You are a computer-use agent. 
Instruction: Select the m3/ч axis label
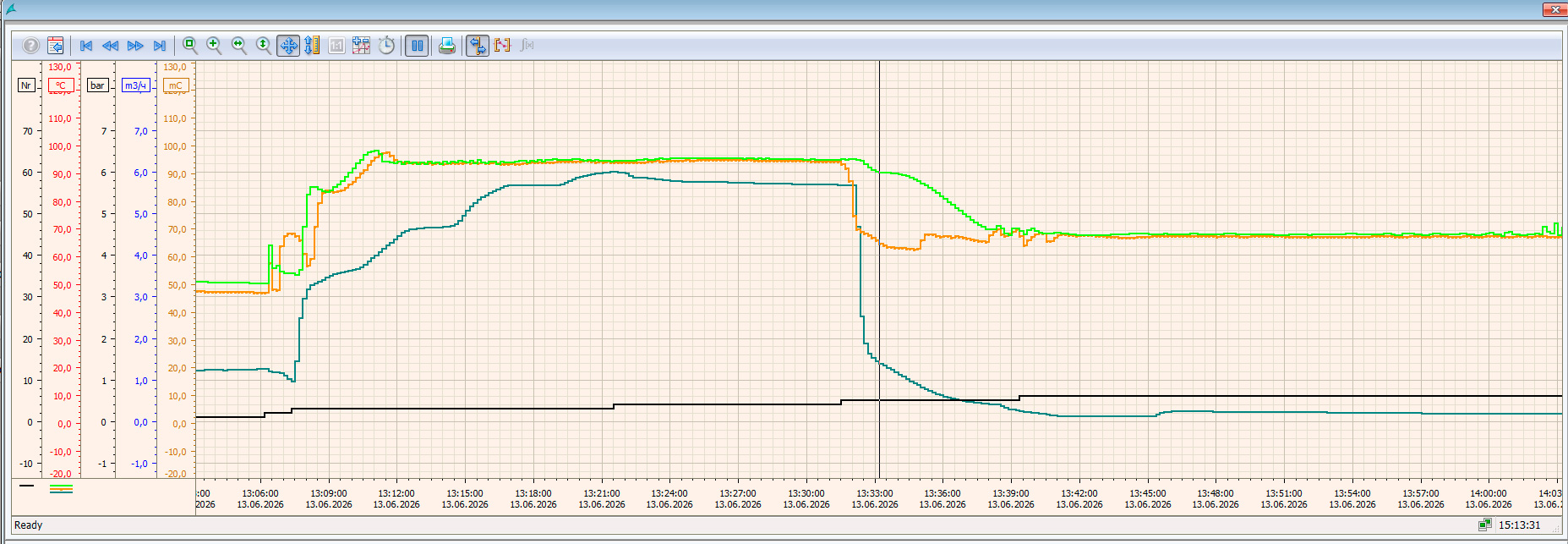(135, 85)
